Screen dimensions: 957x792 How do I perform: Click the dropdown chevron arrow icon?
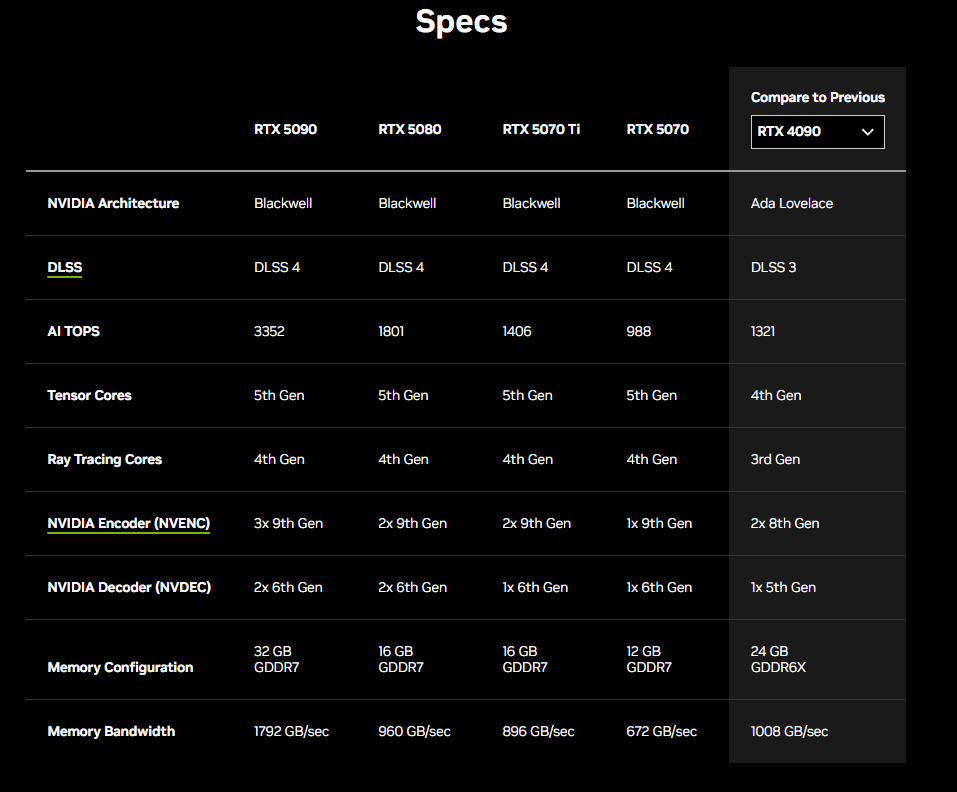pyautogui.click(x=867, y=132)
